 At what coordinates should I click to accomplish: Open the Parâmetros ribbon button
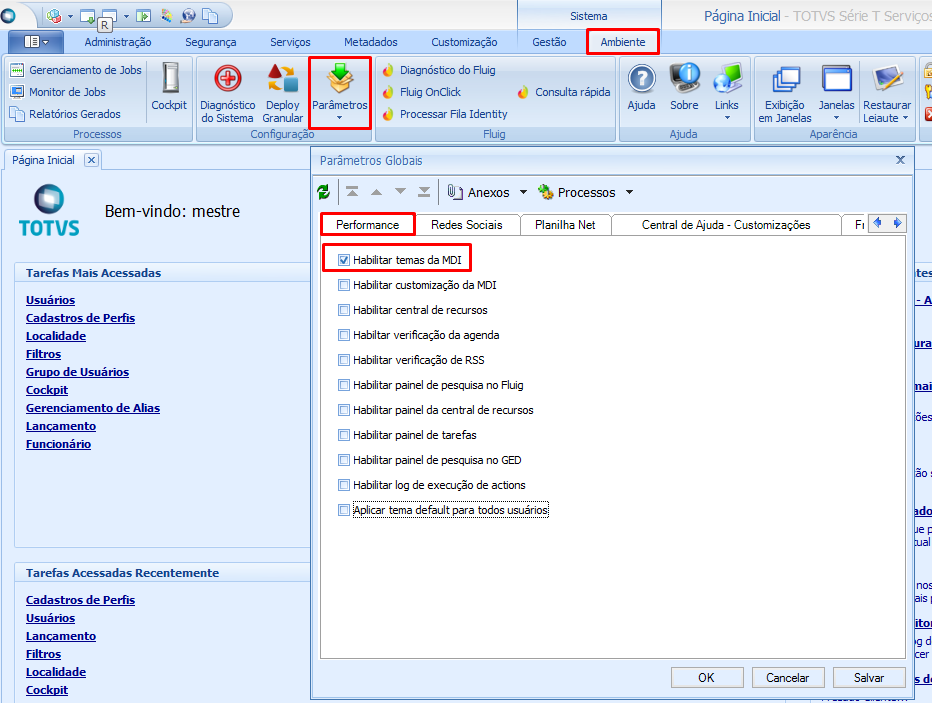coord(340,93)
